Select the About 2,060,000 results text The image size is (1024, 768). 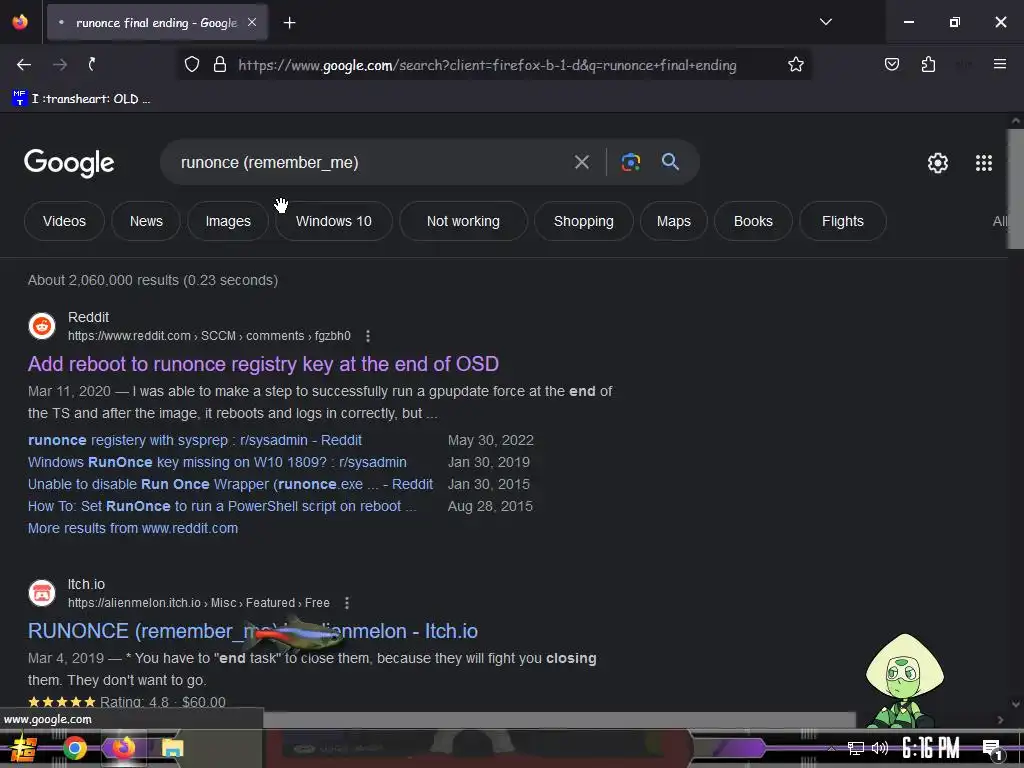[x=153, y=280]
